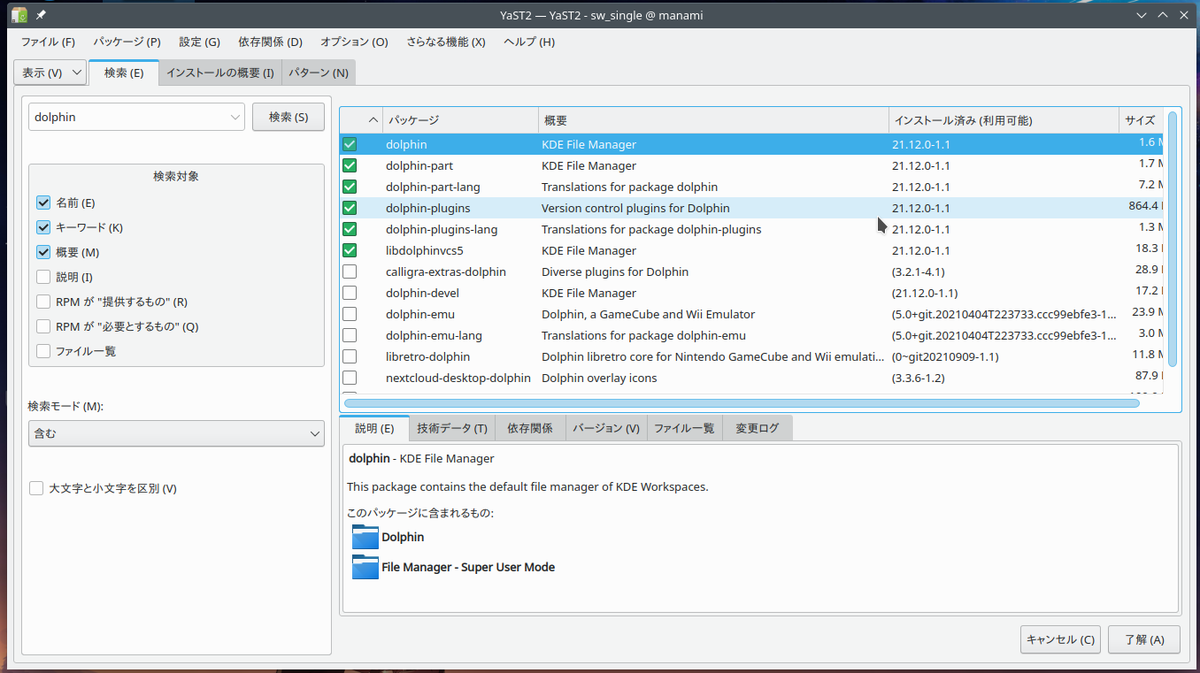This screenshot has height=673, width=1200.
Task: Open the バージョン (V) tab
Action: (x=607, y=428)
